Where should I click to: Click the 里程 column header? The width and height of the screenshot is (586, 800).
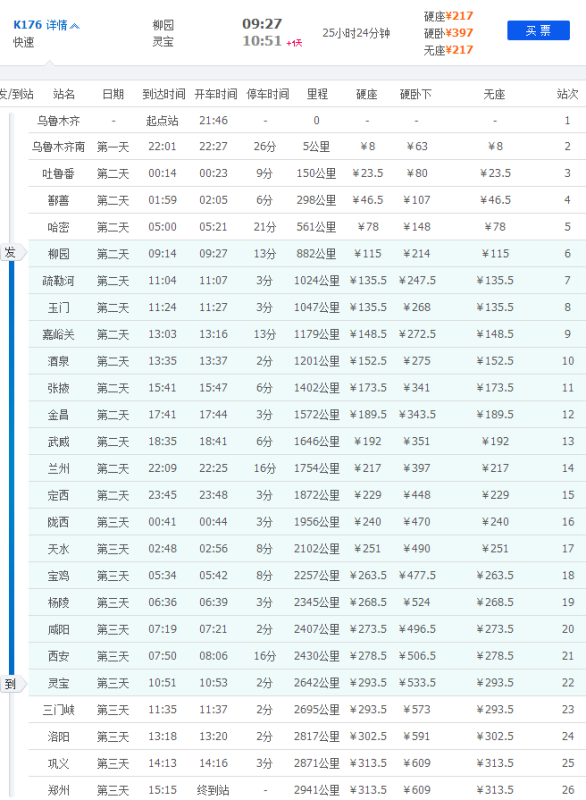(x=317, y=94)
